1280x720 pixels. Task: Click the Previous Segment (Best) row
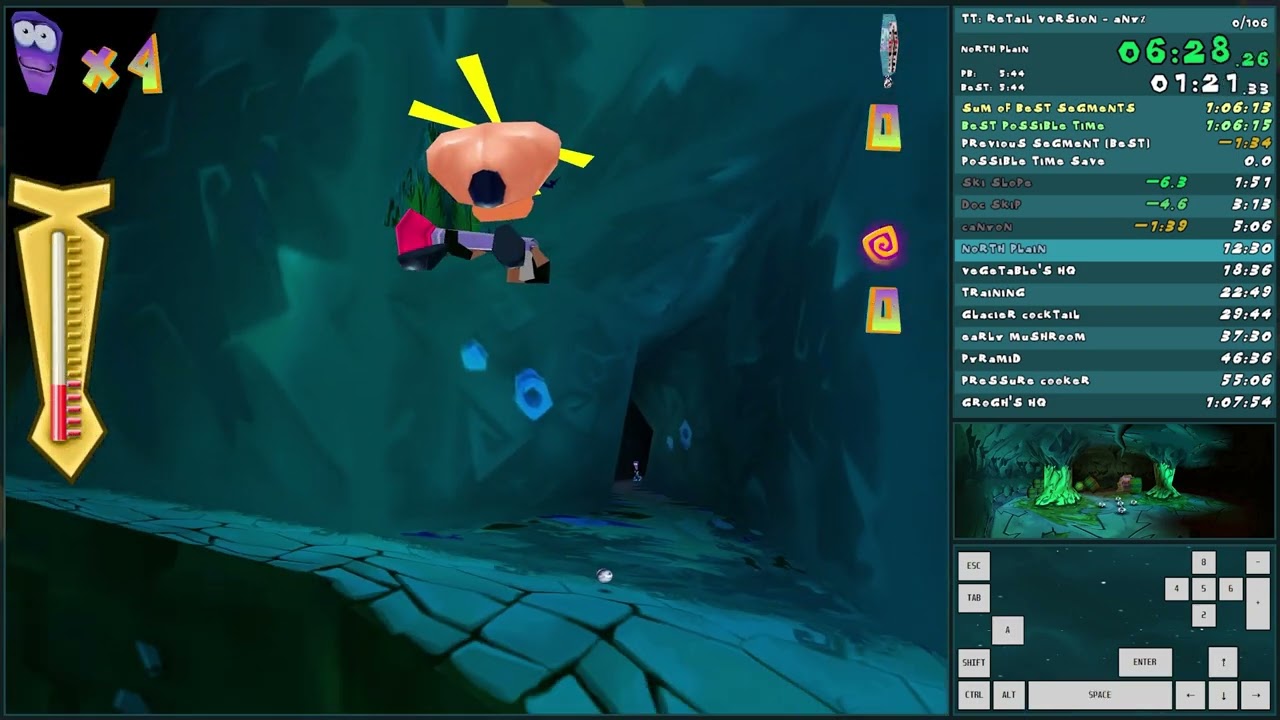tap(1113, 143)
